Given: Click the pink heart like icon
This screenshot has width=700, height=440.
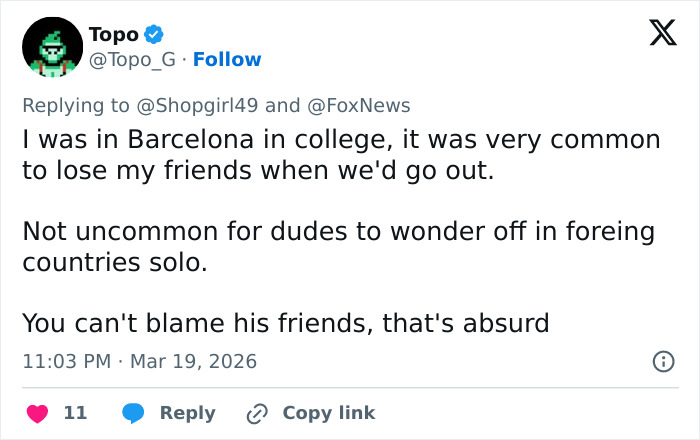Looking at the screenshot, I should click(36, 413).
